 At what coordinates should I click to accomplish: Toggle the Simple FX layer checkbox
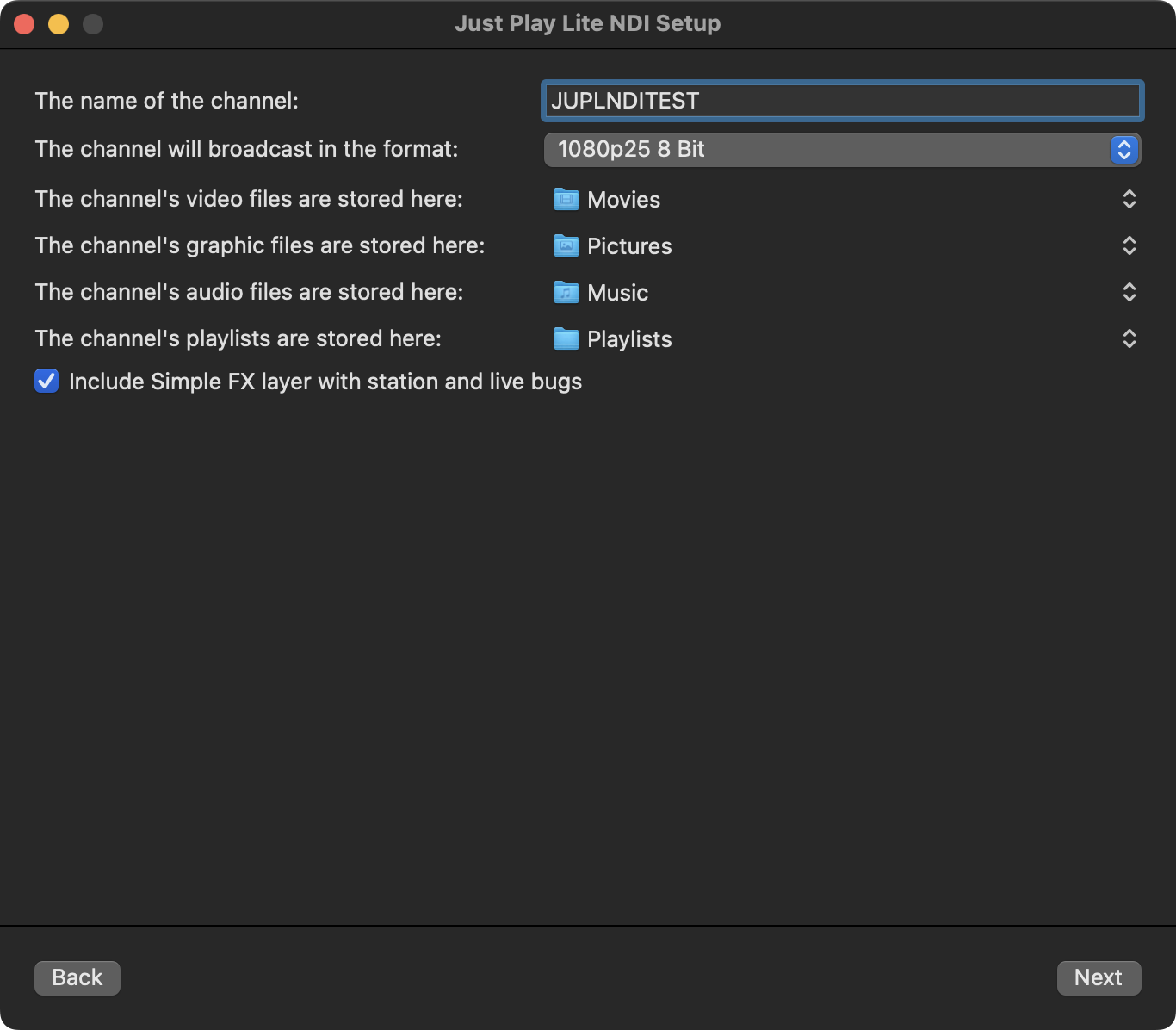[x=46, y=381]
